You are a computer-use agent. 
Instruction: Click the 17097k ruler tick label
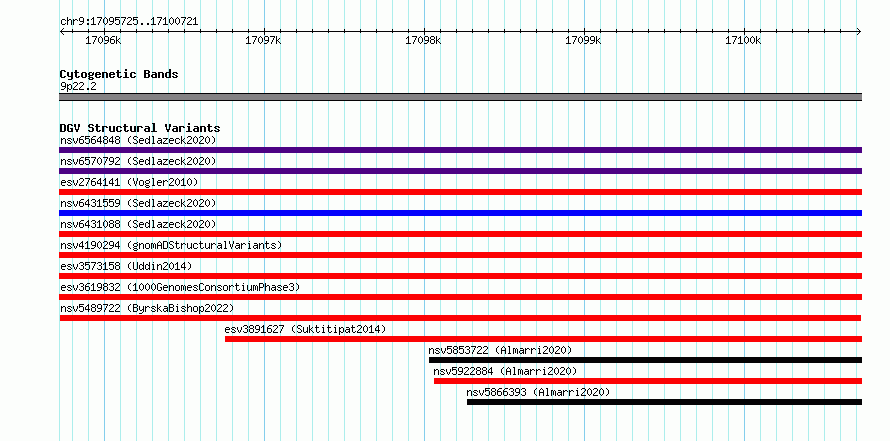pyautogui.click(x=263, y=40)
